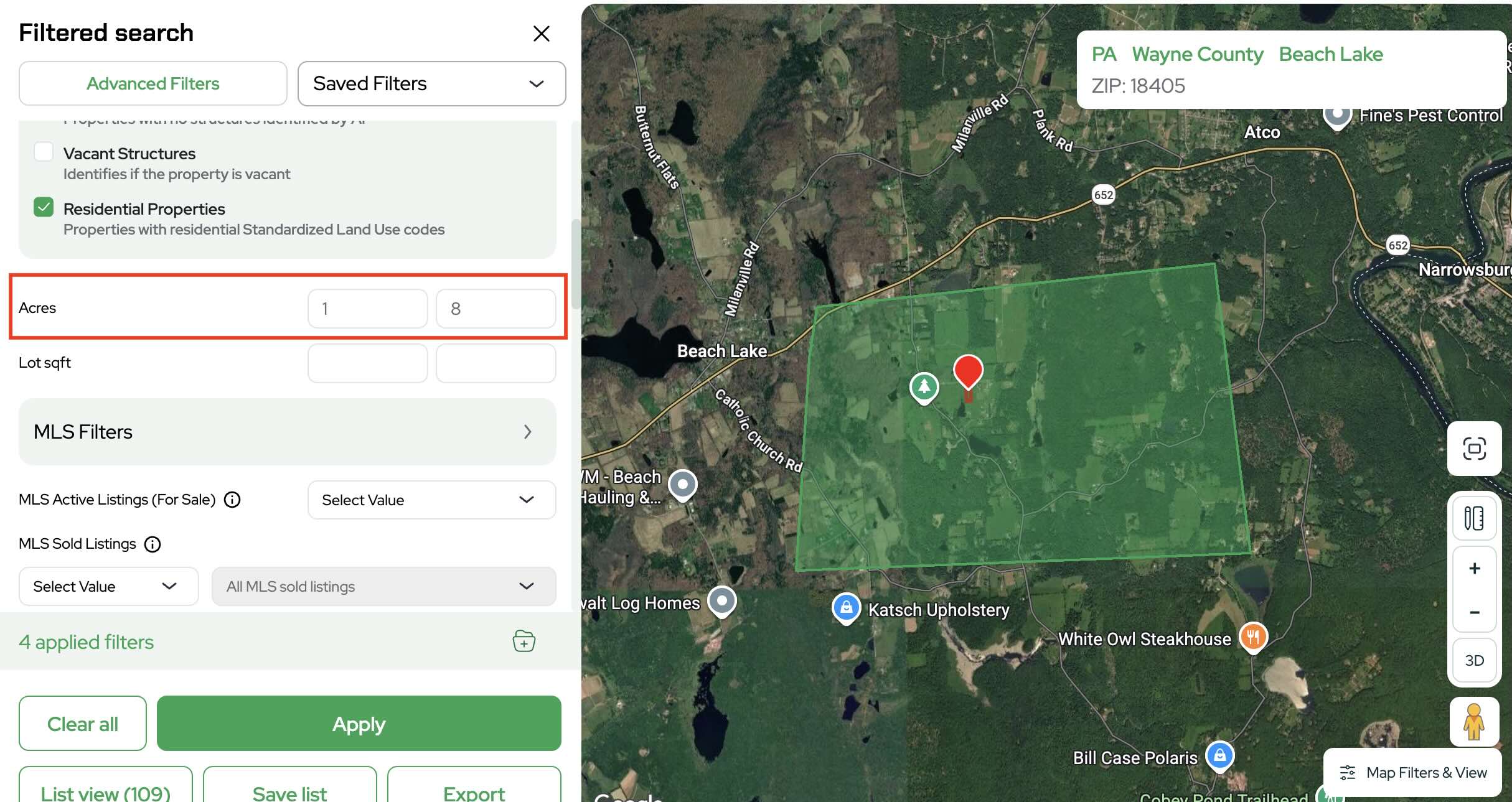Switch map to 3D view
Screen dimensions: 1512x802
click(x=1474, y=660)
